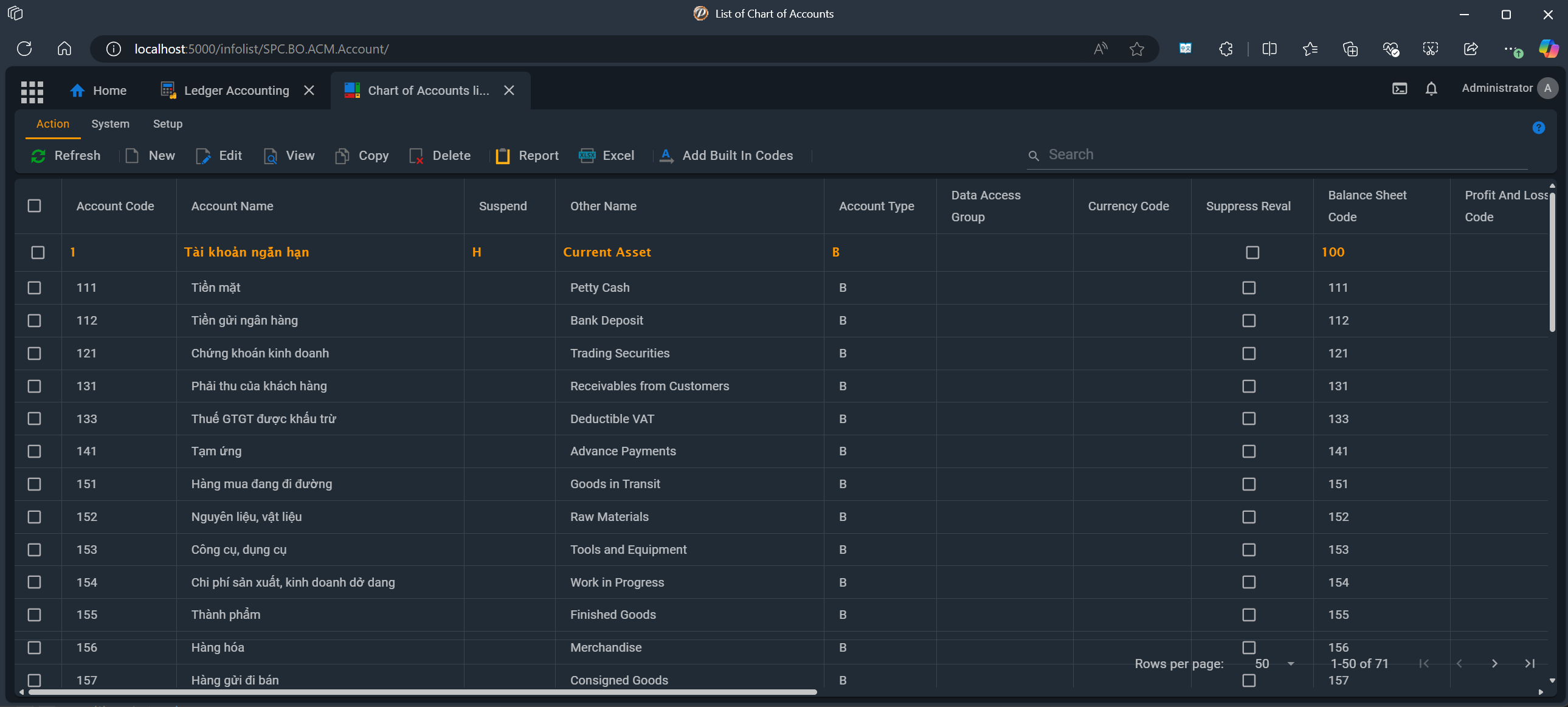Open browser extensions puzzle icon
Image resolution: width=1568 pixels, height=707 pixels.
(x=1225, y=49)
